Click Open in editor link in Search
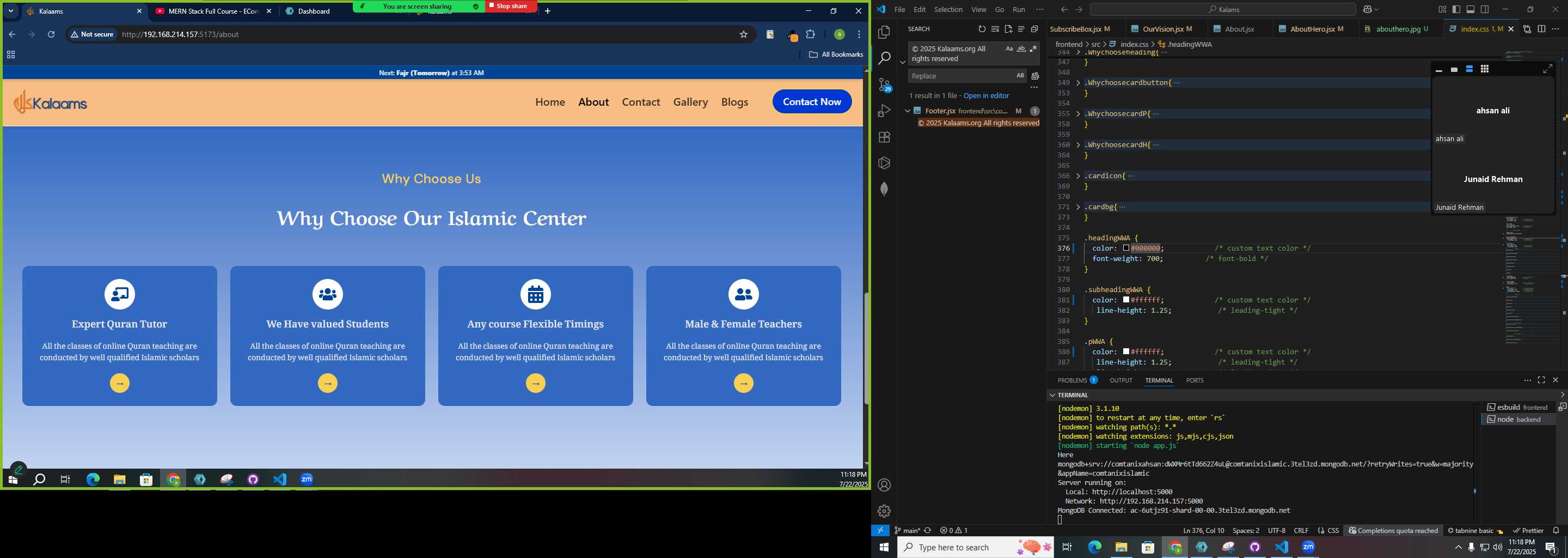Image resolution: width=1568 pixels, height=558 pixels. [986, 96]
